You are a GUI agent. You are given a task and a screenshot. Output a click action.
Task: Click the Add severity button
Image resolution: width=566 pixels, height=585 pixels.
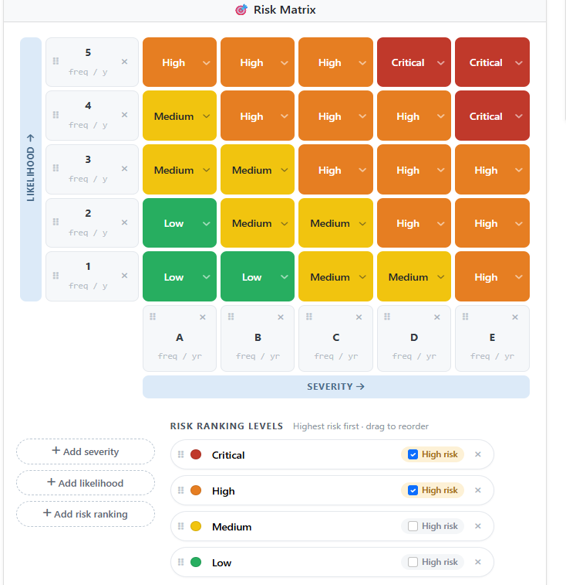point(85,451)
